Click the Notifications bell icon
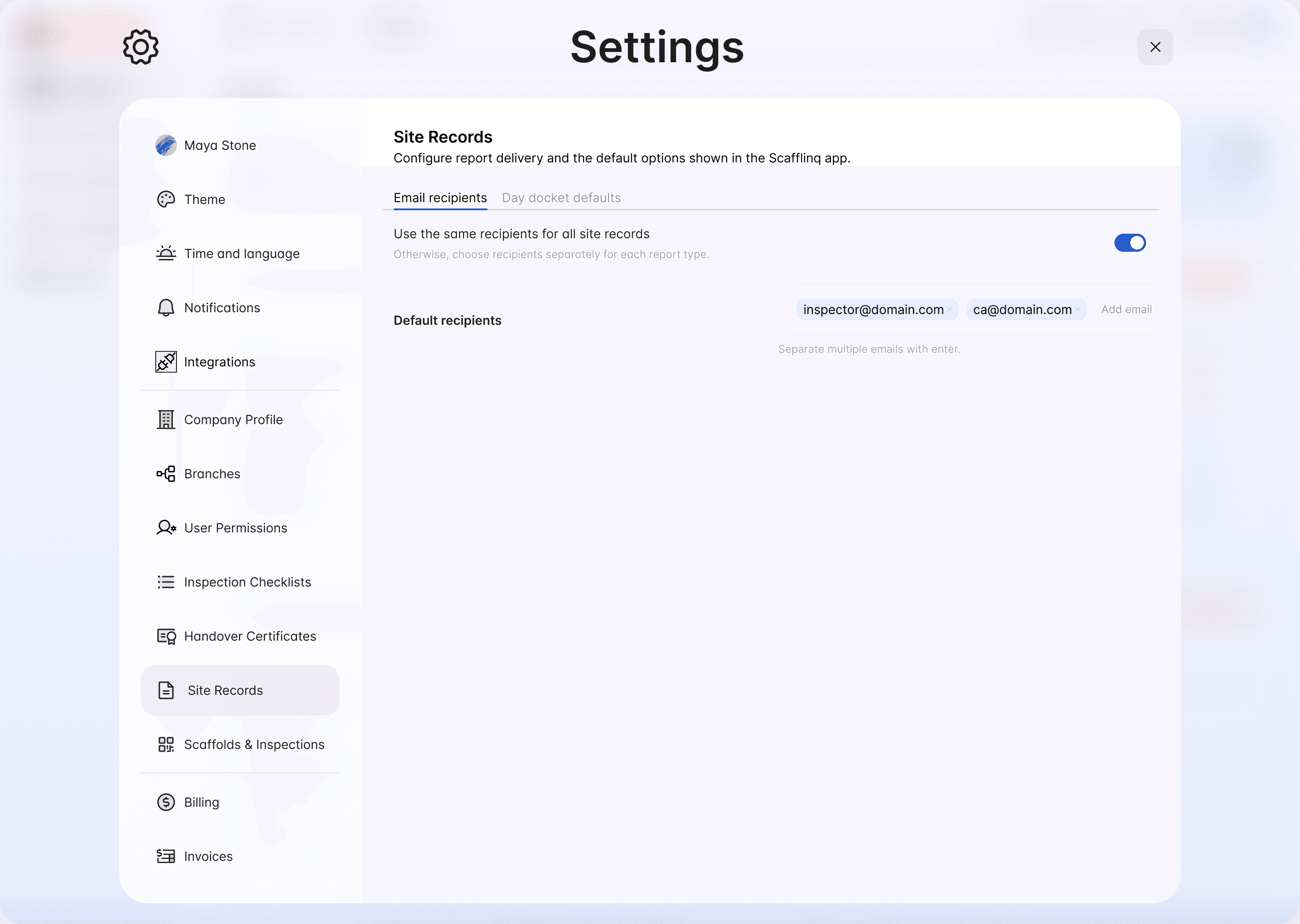Screen dimensions: 1300x924 [166, 308]
